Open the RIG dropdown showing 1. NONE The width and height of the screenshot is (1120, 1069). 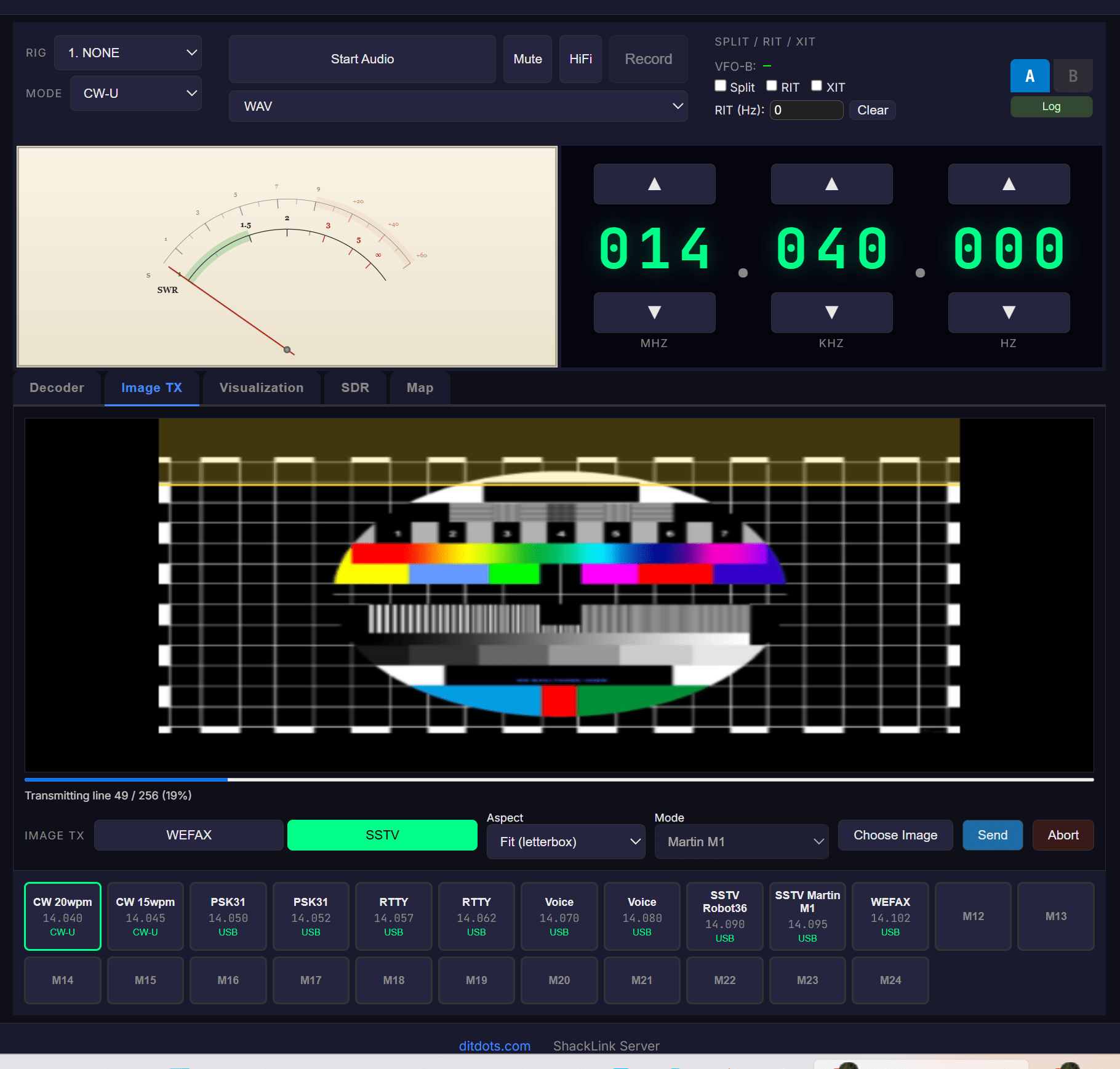[x=128, y=53]
